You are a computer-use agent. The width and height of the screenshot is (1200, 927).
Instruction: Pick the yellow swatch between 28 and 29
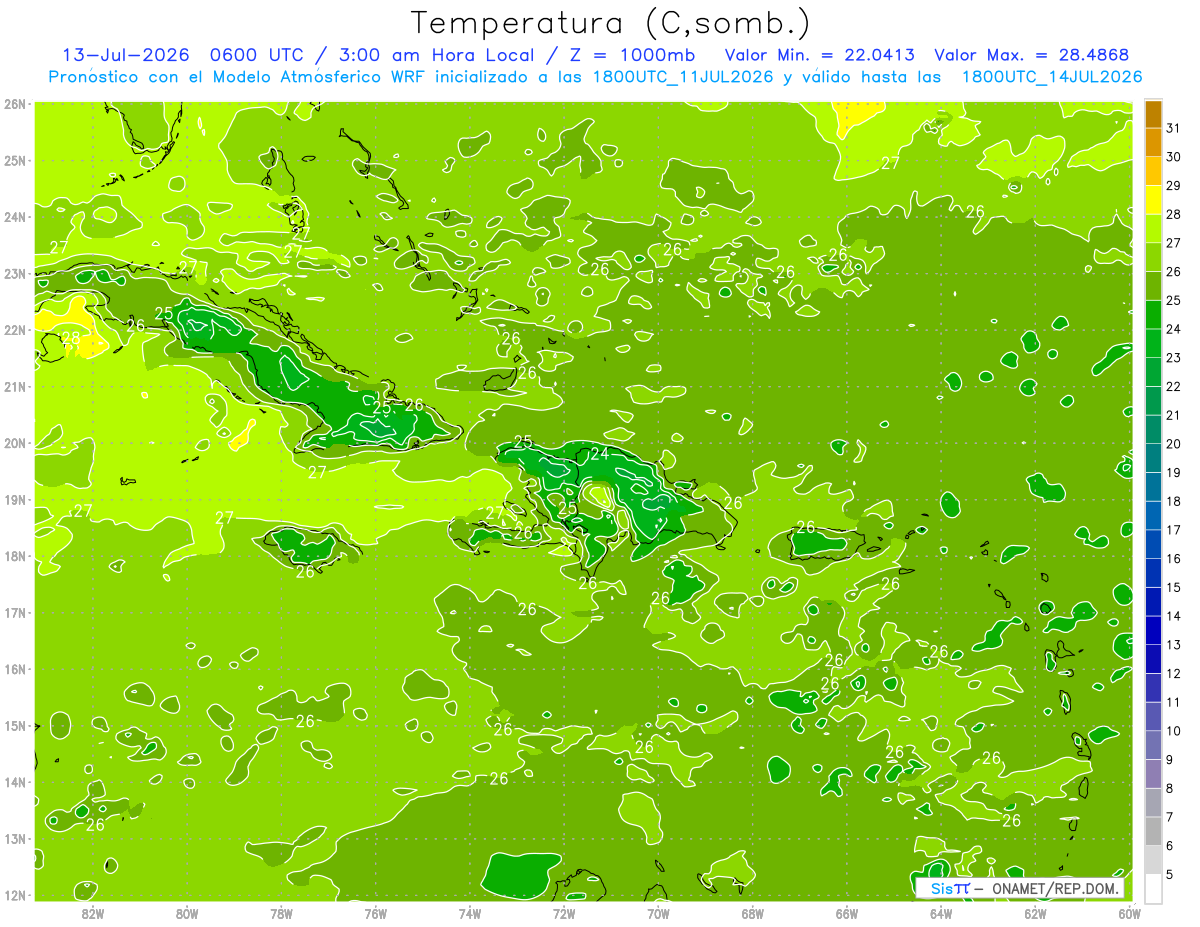pyautogui.click(x=1153, y=200)
